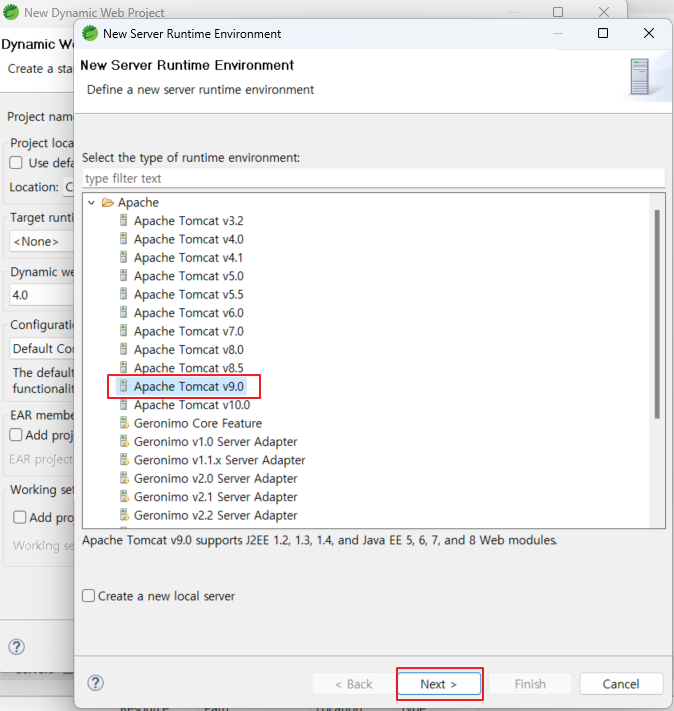674x711 pixels.
Task: Select Geronimo Core Feature entry
Action: [x=198, y=423]
